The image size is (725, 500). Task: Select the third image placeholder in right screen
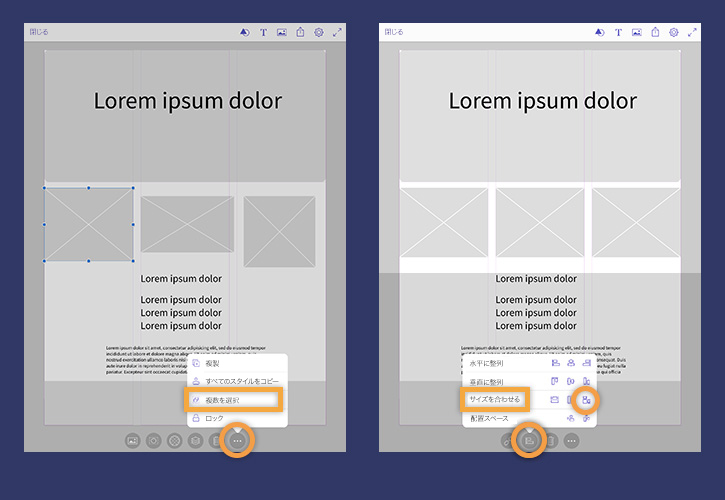point(636,222)
